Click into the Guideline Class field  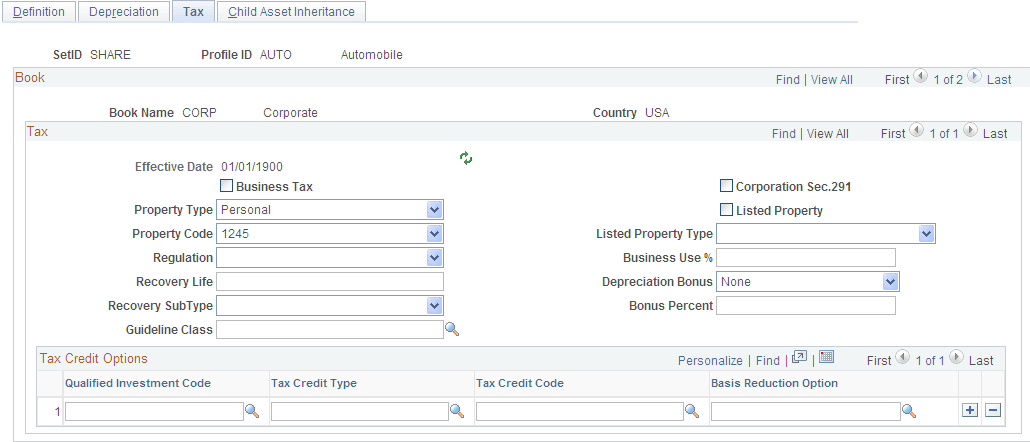pyautogui.click(x=330, y=329)
